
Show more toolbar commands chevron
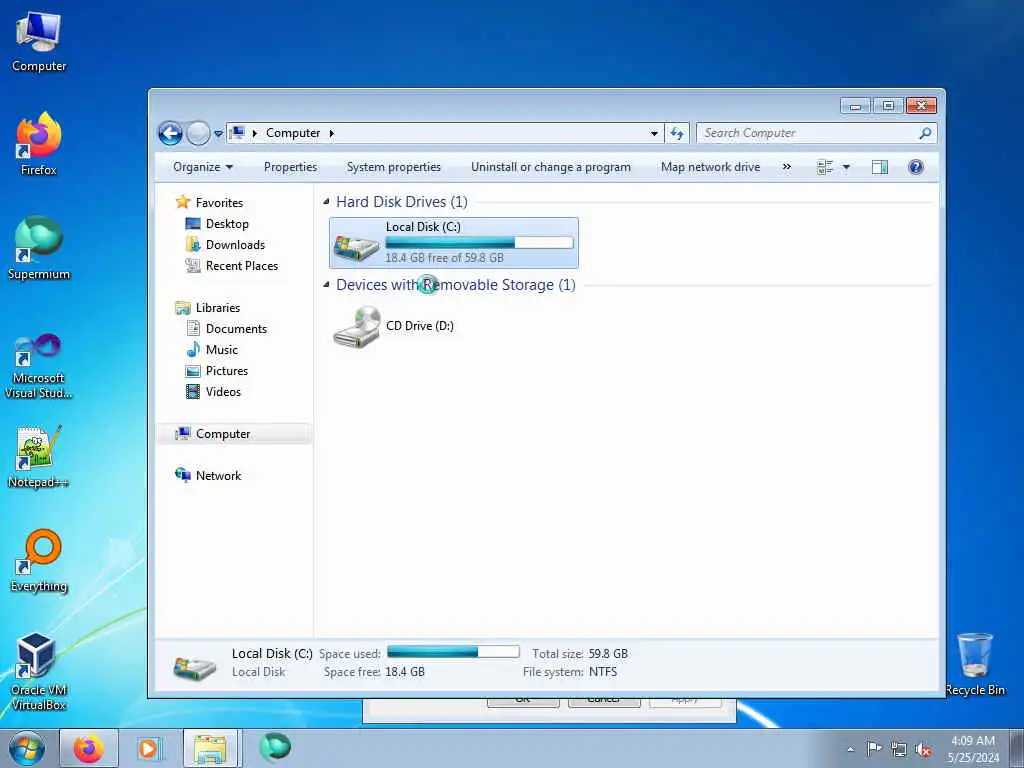(787, 167)
